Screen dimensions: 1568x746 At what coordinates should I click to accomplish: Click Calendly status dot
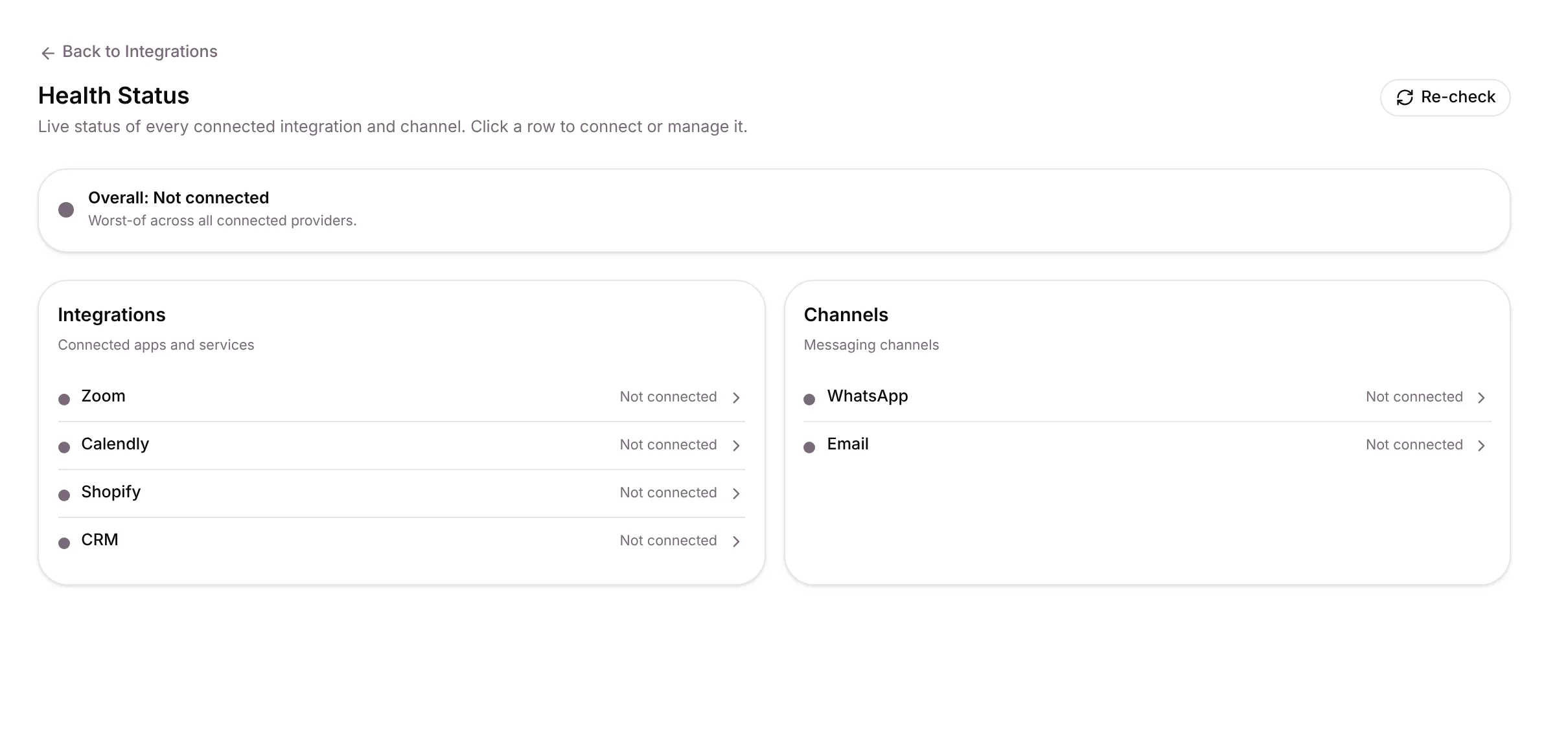click(64, 447)
